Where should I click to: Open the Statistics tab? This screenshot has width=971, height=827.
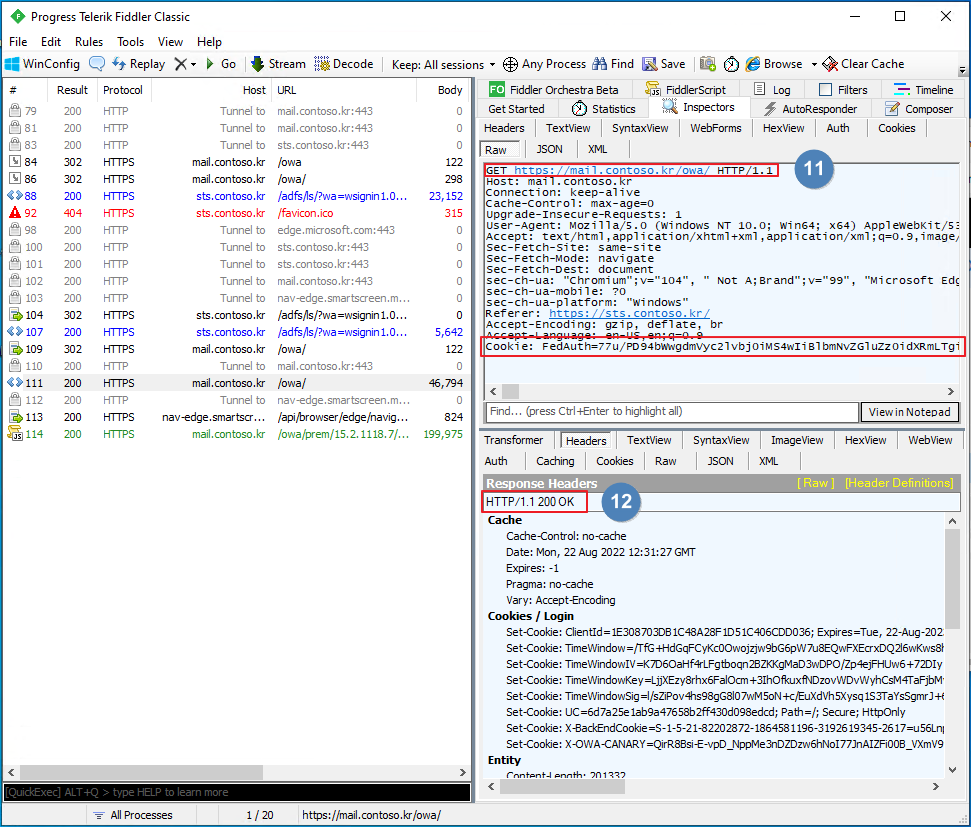tap(603, 109)
